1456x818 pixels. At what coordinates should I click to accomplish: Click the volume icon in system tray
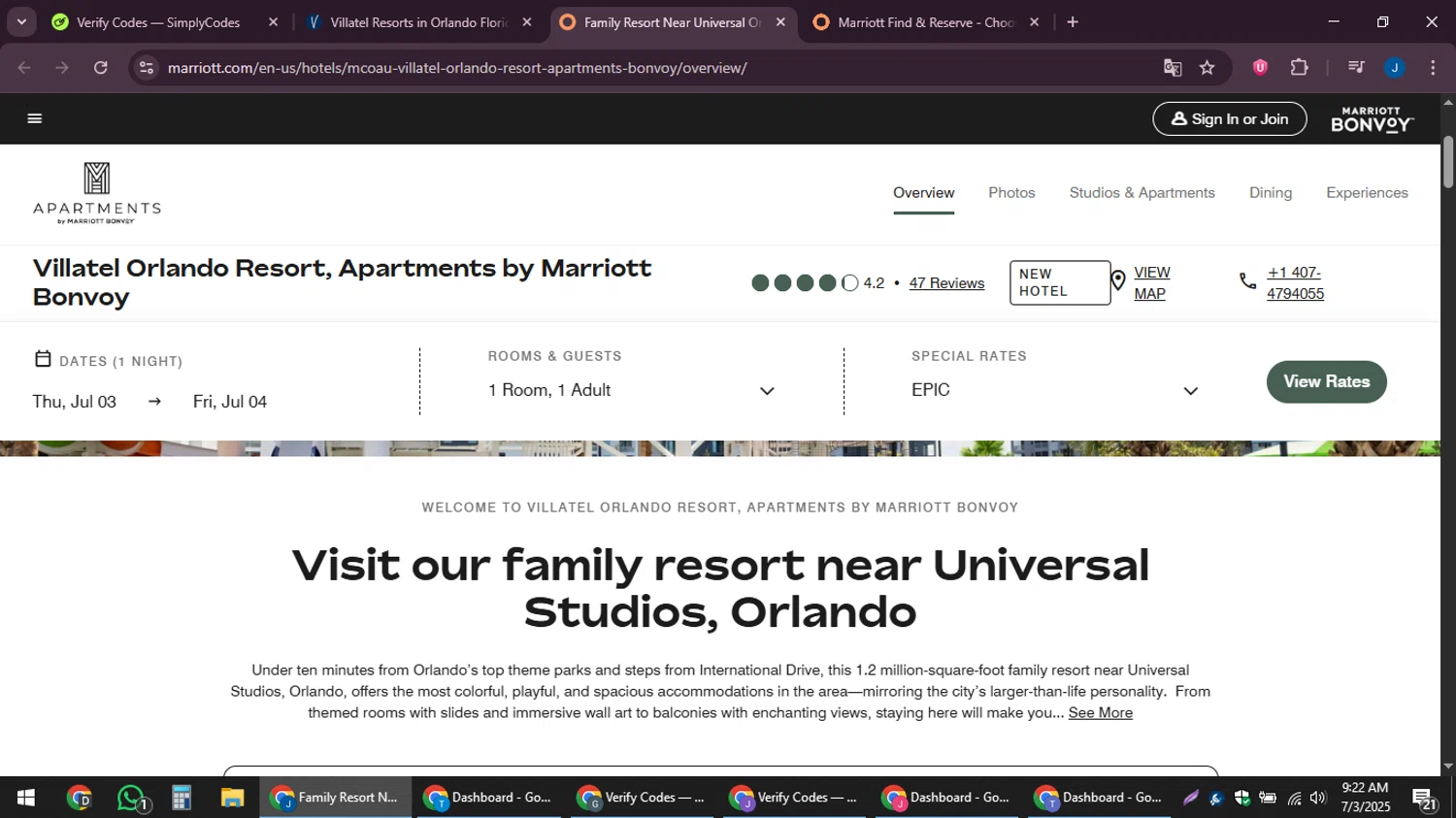pos(1317,798)
